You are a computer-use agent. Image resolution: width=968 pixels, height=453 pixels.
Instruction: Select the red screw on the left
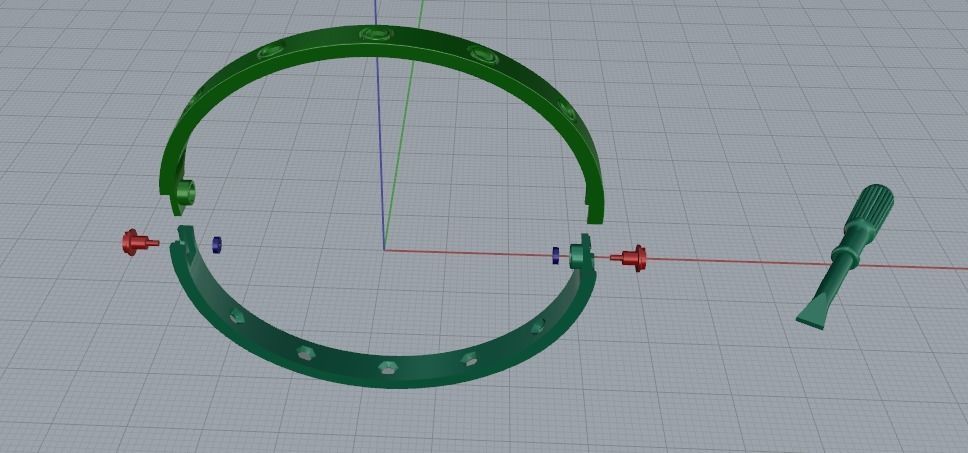139,242
